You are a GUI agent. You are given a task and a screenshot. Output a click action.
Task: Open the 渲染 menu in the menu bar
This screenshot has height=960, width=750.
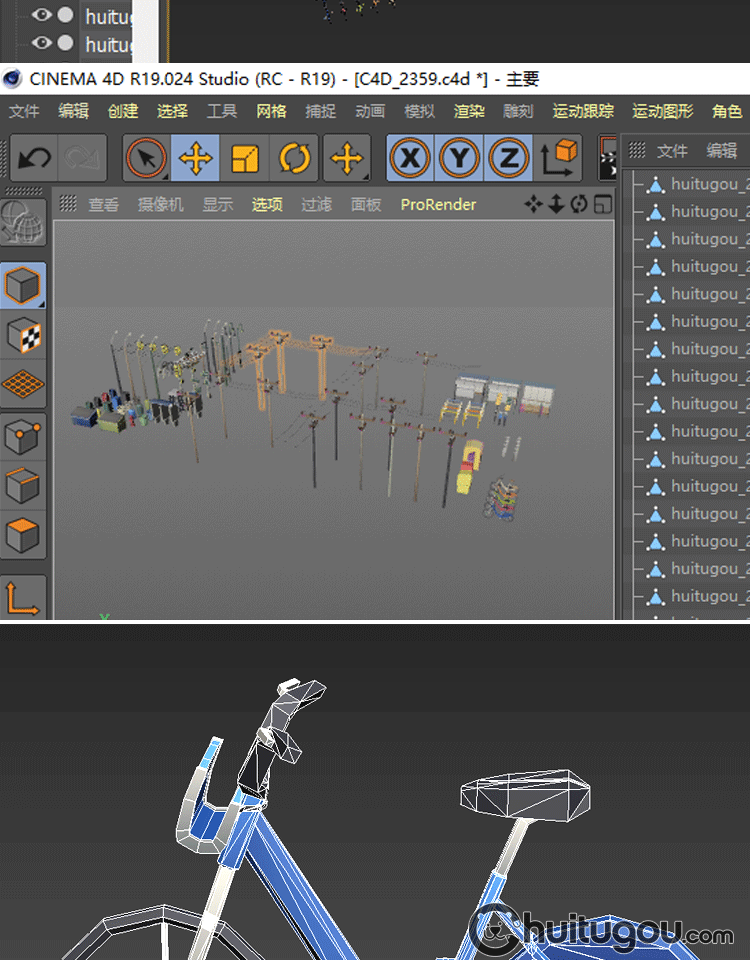pyautogui.click(x=469, y=111)
